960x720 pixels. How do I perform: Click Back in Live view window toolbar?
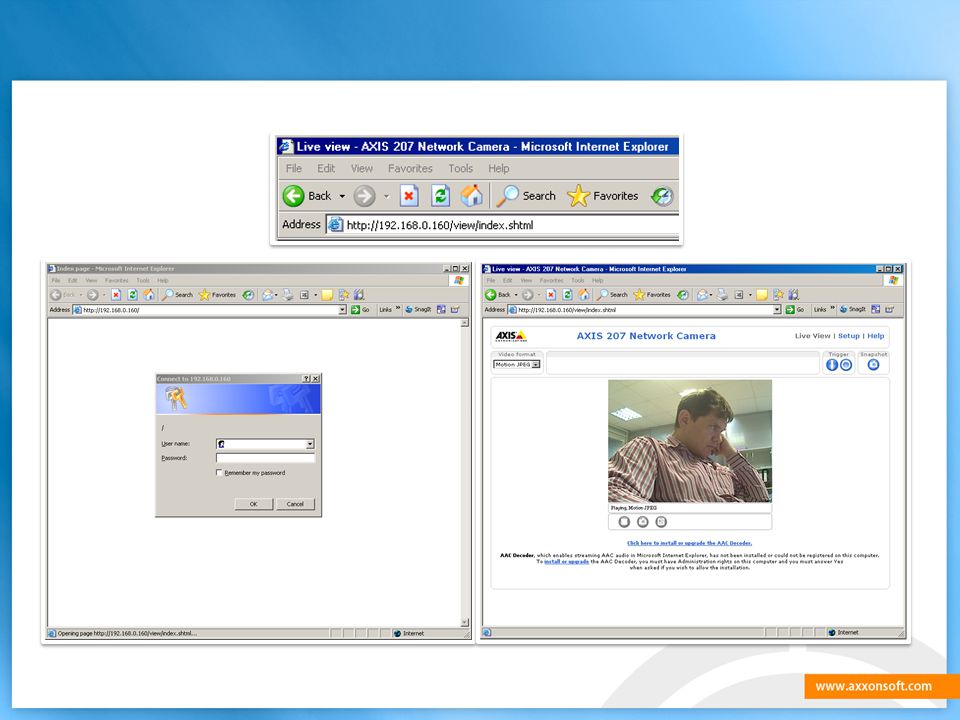[x=498, y=294]
